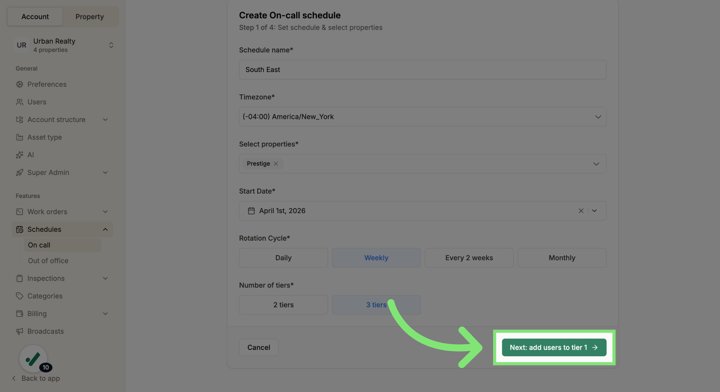
Task: Select the Weekly rotation cycle
Action: pyautogui.click(x=376, y=258)
